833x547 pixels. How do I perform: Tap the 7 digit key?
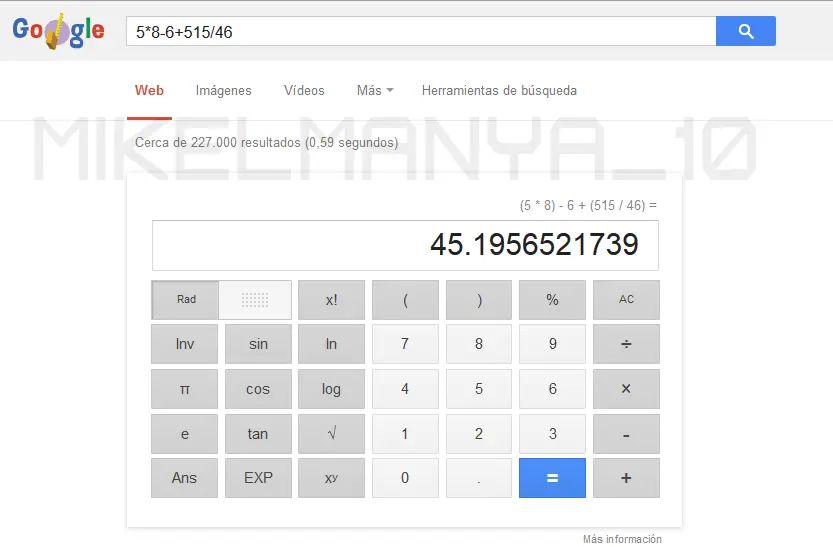pyautogui.click(x=405, y=344)
